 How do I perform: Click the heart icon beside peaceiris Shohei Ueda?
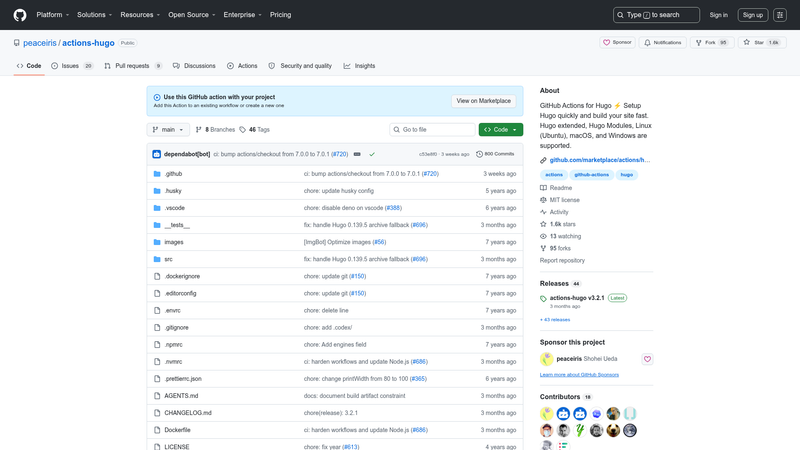pyautogui.click(x=647, y=359)
